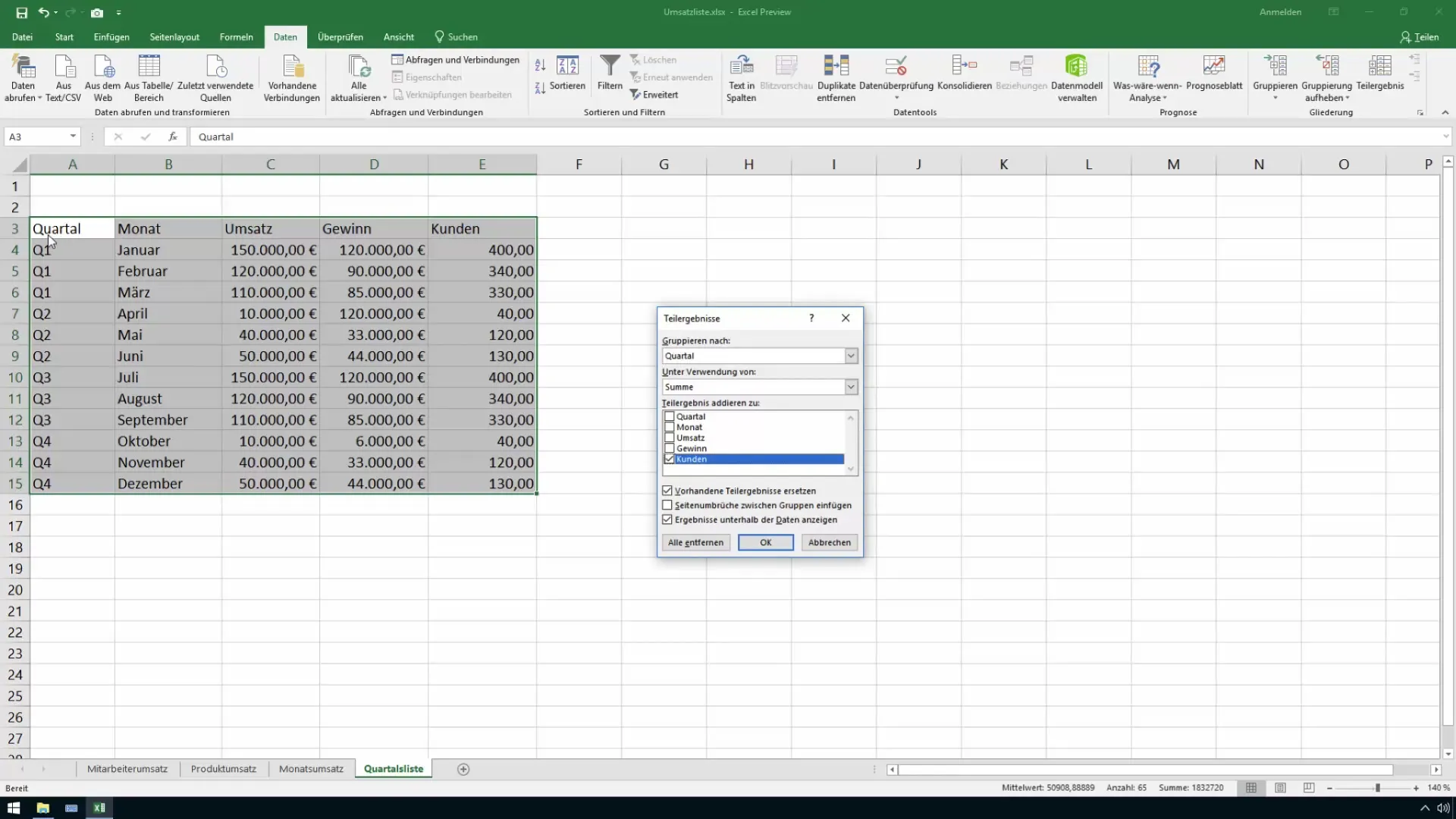The height and width of the screenshot is (819, 1456).
Task: Toggle the Filtern funnel
Action: (x=610, y=74)
